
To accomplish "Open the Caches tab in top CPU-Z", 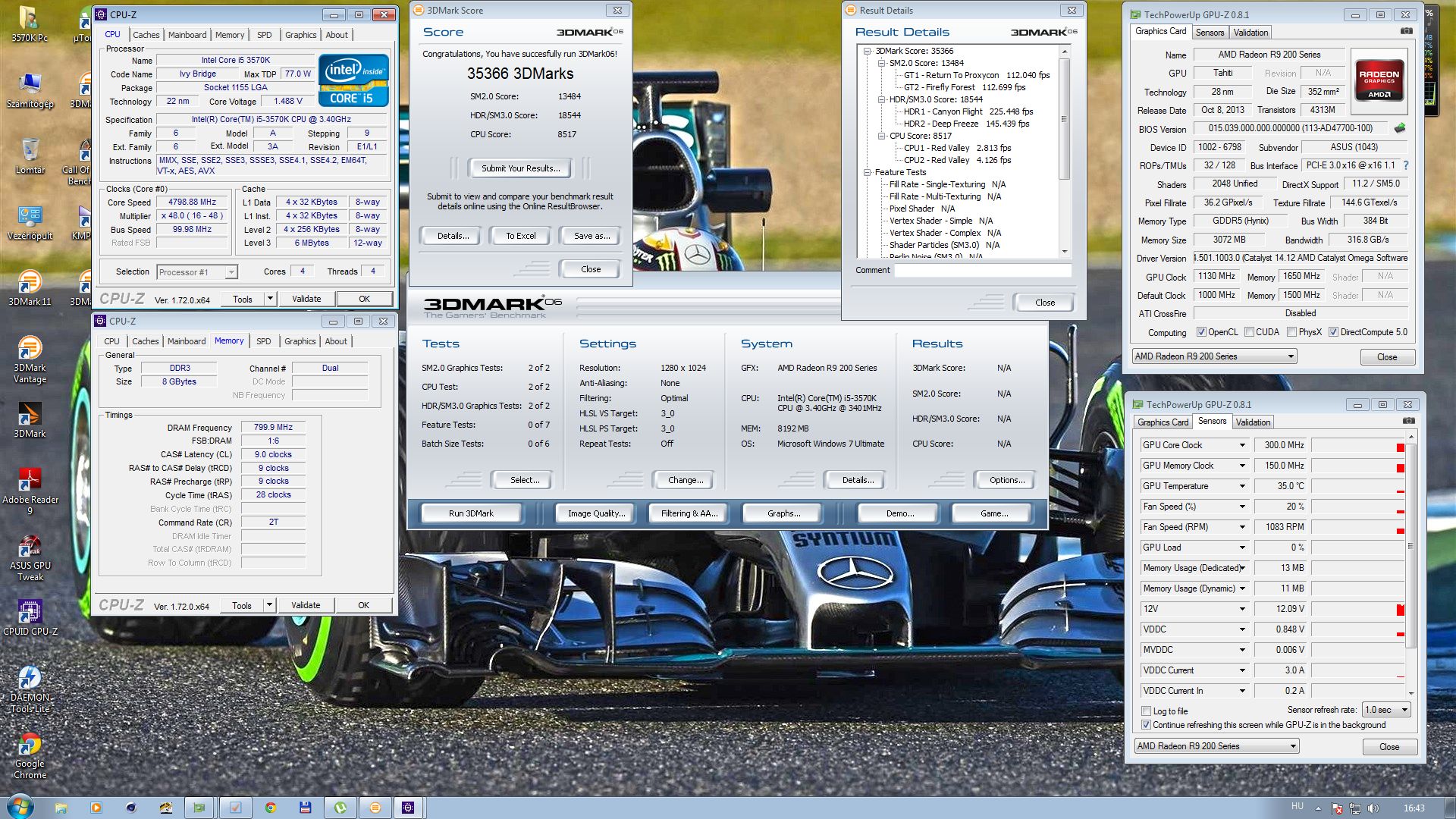I will (x=146, y=35).
